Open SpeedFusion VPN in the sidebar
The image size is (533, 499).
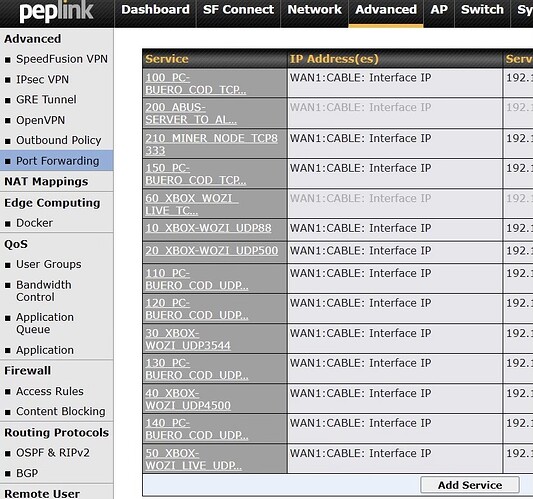[62, 59]
